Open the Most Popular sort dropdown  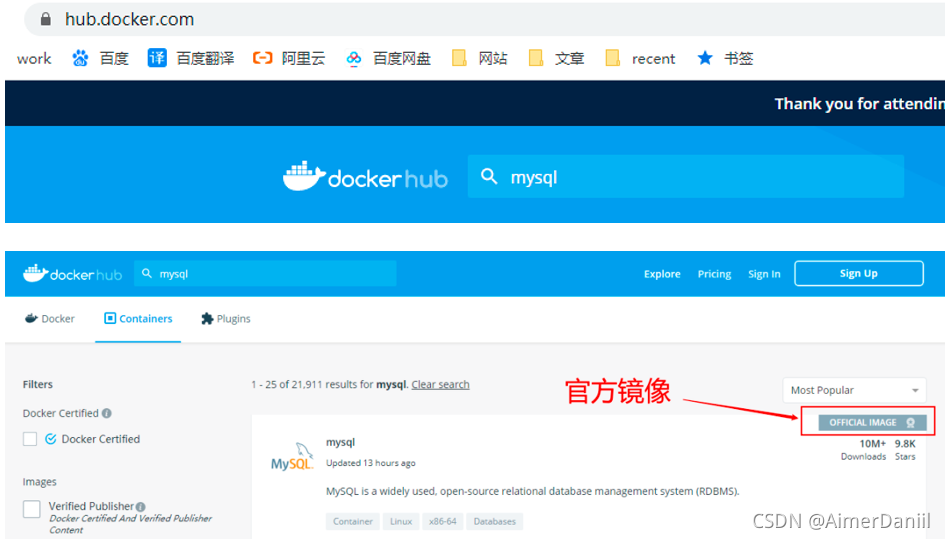tap(854, 390)
